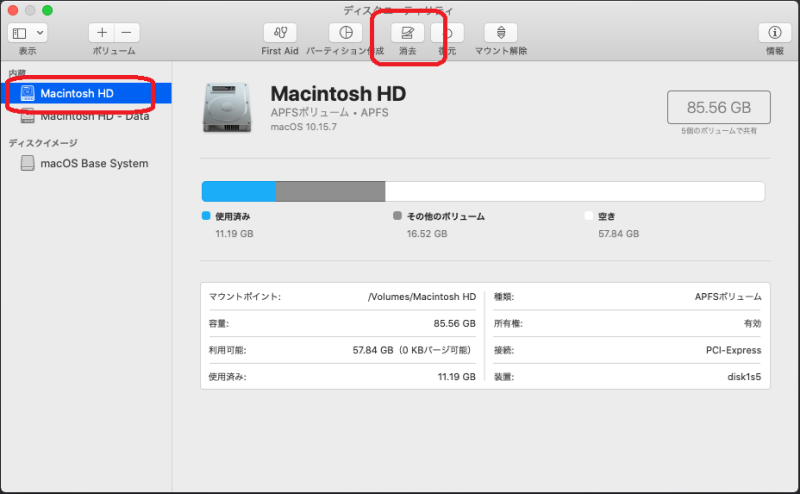Click the /Volumes/Macintosh HD mount point
800x494 pixels.
[x=422, y=297]
